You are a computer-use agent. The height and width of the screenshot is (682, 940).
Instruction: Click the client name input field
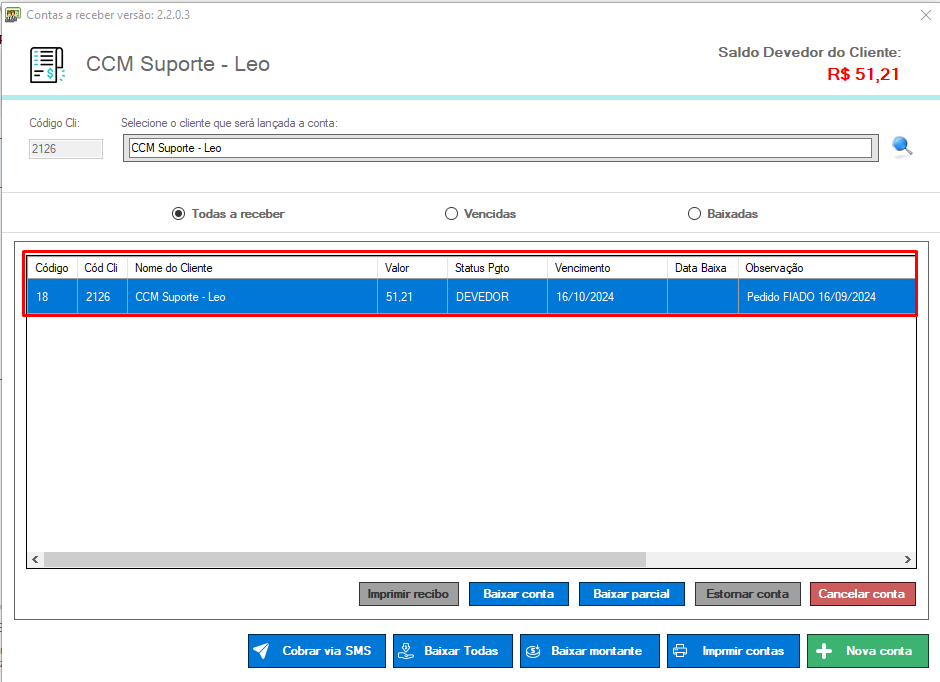pos(500,148)
